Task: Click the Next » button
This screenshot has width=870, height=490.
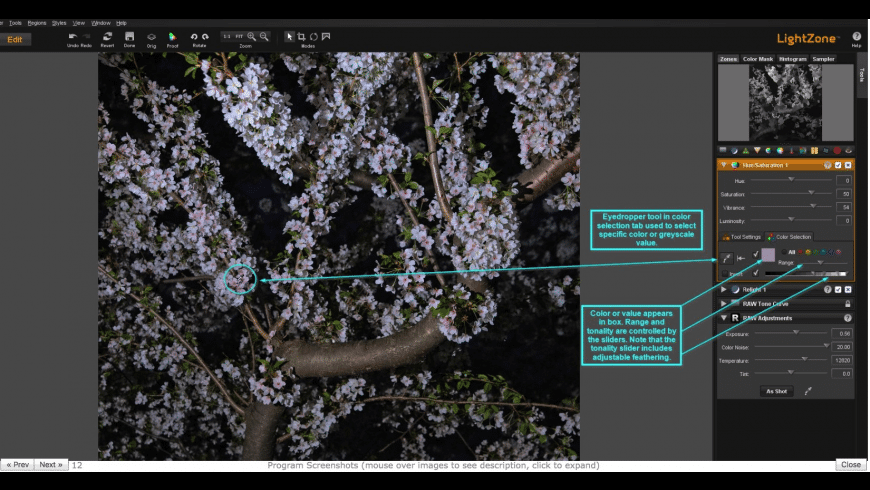Action: point(50,465)
